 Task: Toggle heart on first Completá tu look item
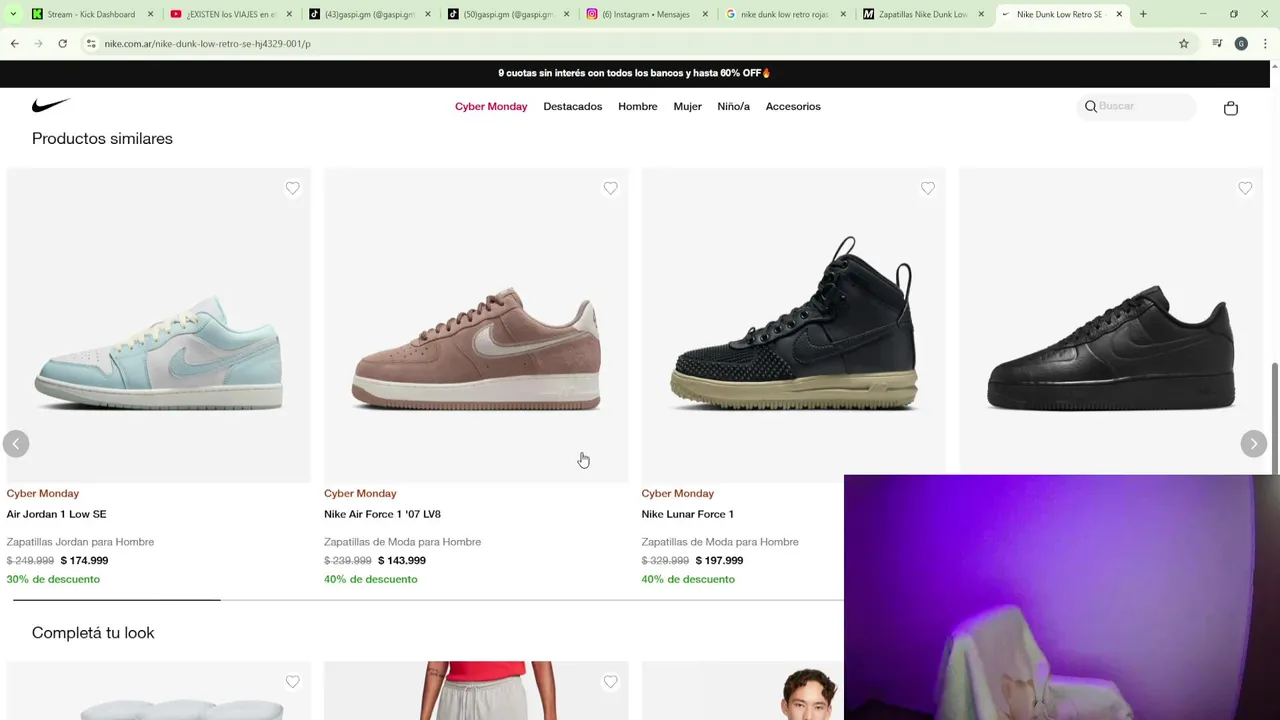(x=292, y=682)
